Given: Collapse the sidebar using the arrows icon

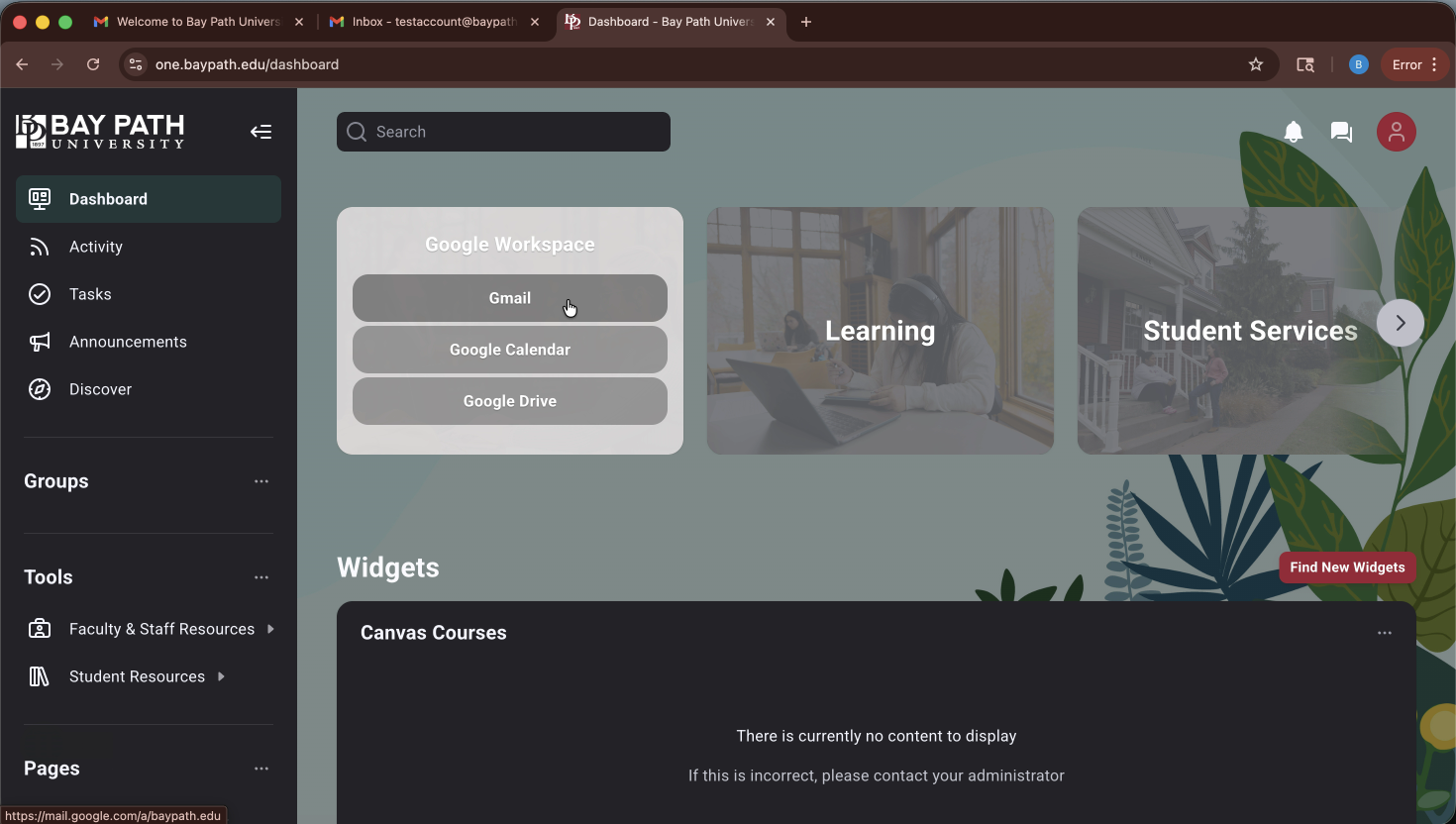Looking at the screenshot, I should click(260, 131).
